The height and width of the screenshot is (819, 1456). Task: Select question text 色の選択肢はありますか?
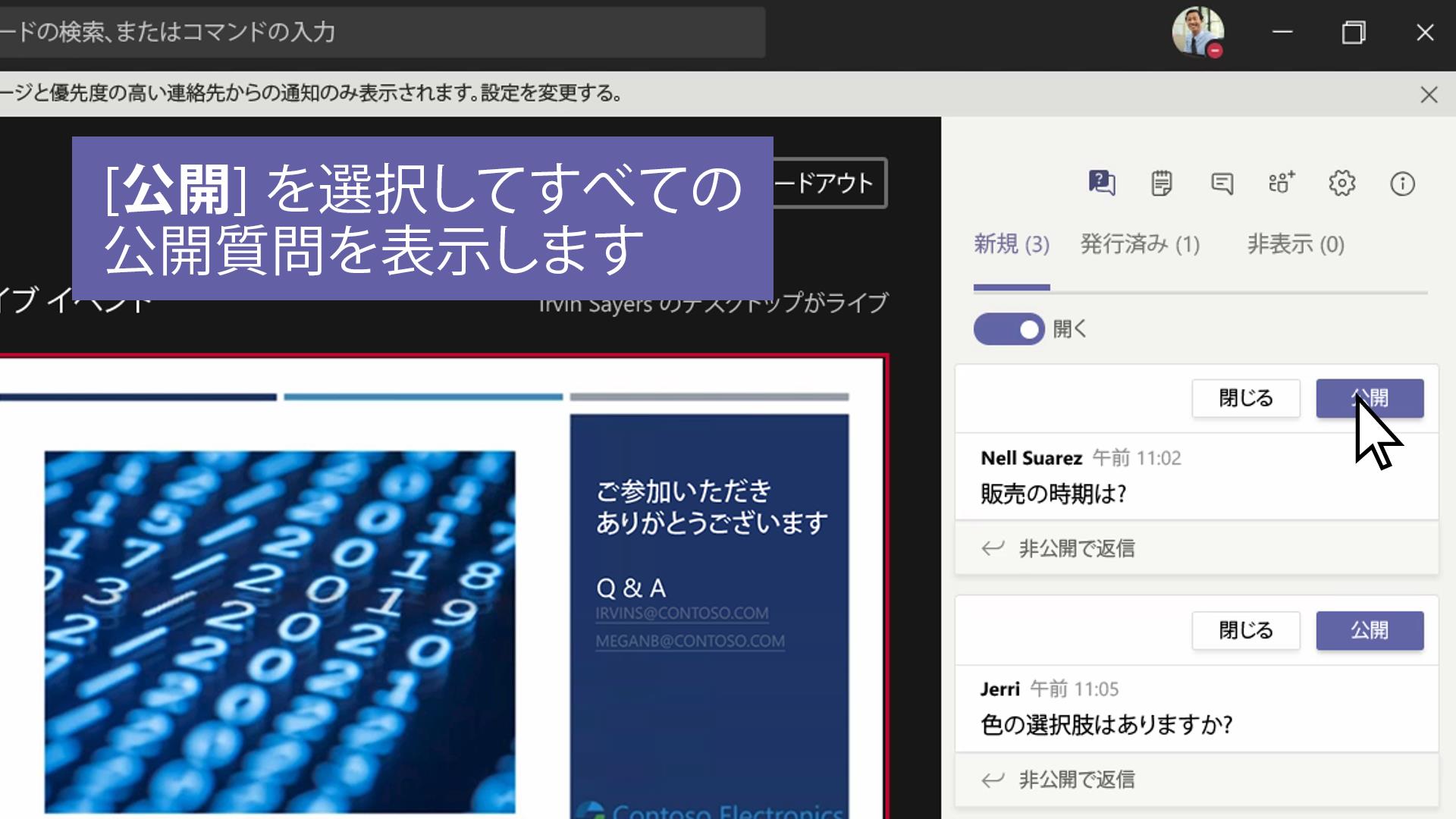tap(1106, 726)
